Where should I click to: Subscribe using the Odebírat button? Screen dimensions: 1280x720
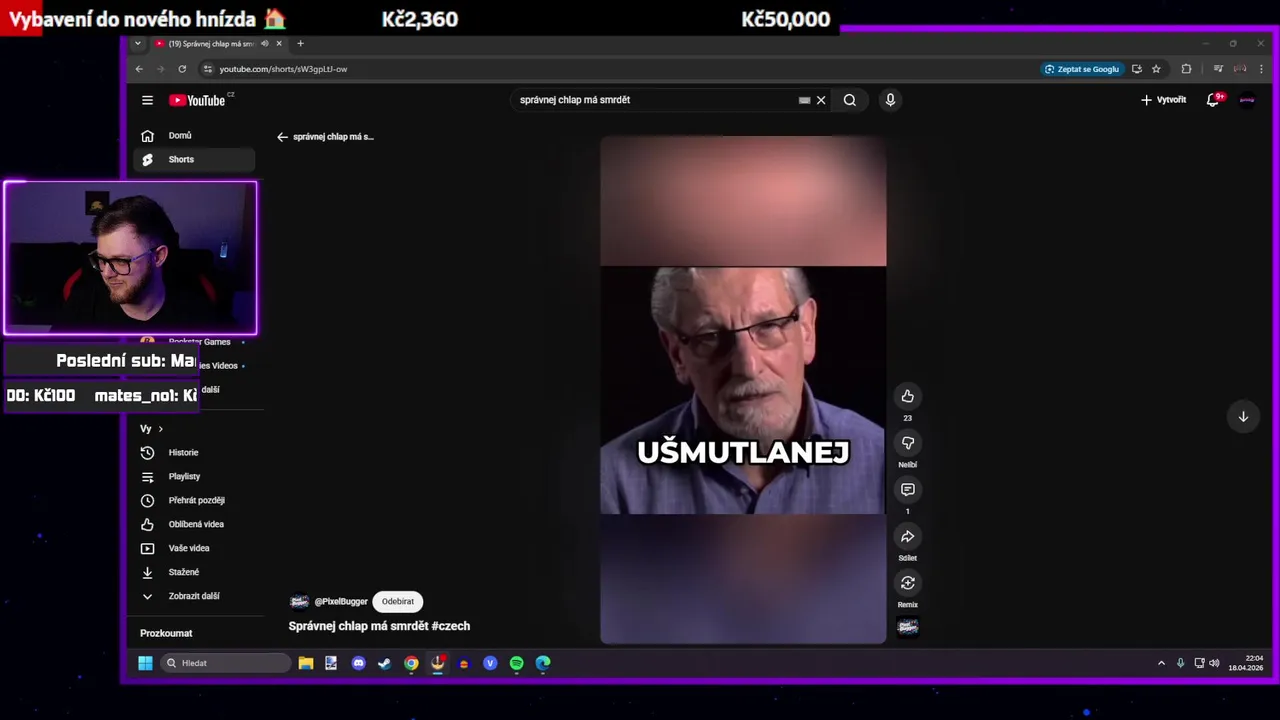click(x=397, y=602)
